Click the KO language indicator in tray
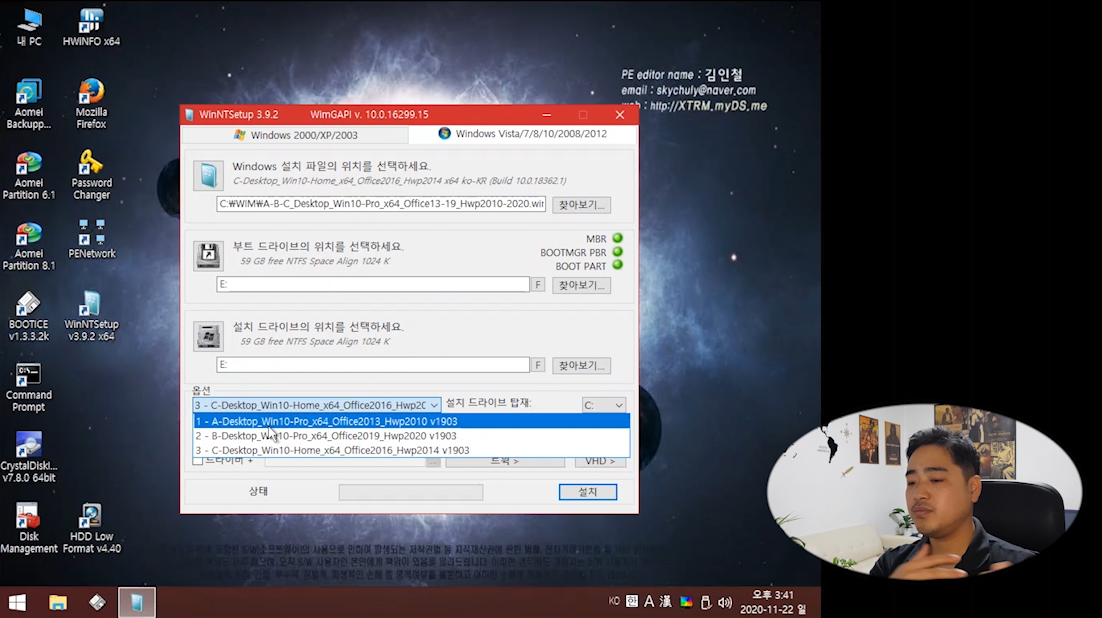This screenshot has width=1102, height=618. pos(614,601)
